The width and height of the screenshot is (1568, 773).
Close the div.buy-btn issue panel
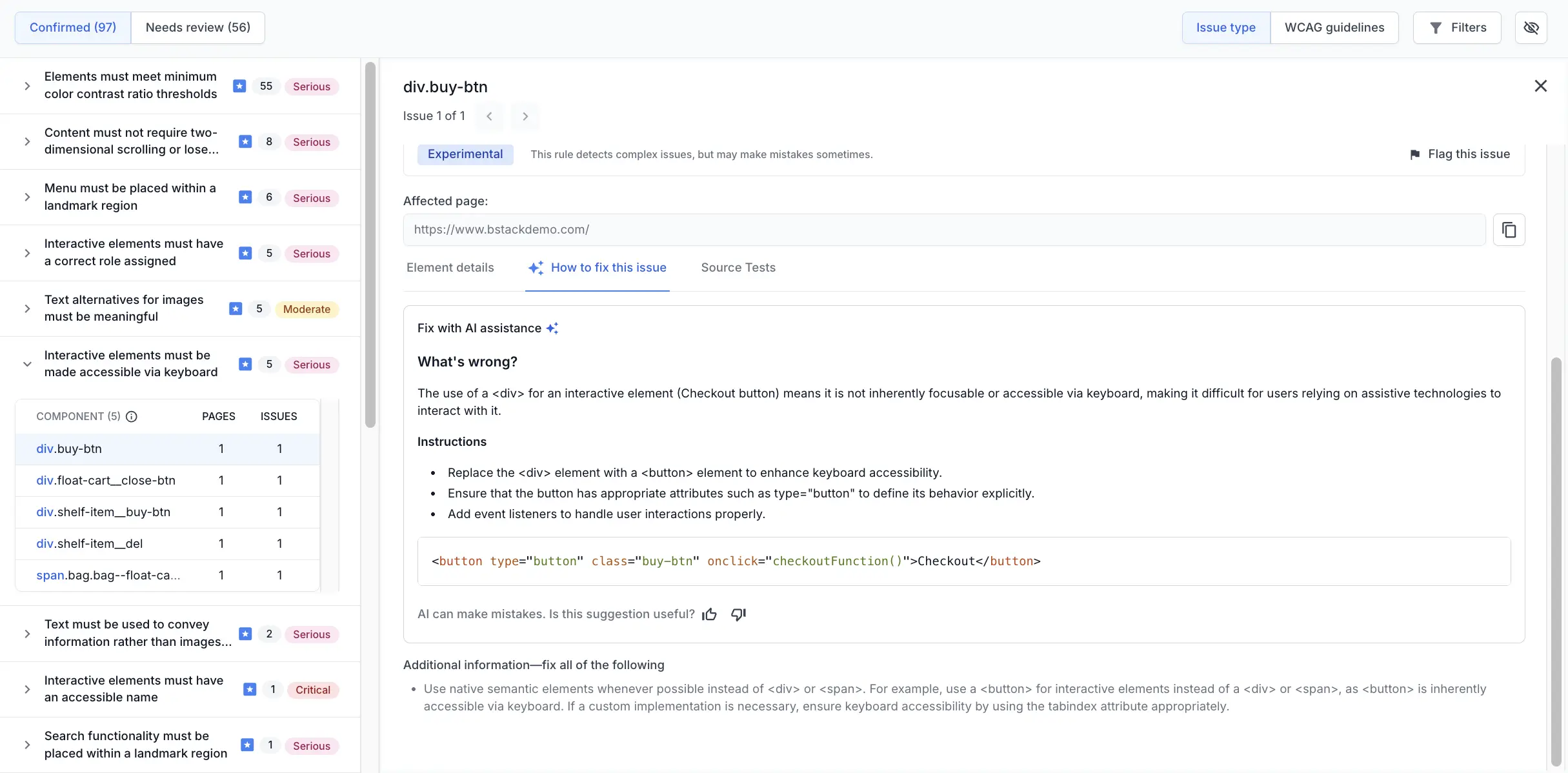tap(1541, 86)
